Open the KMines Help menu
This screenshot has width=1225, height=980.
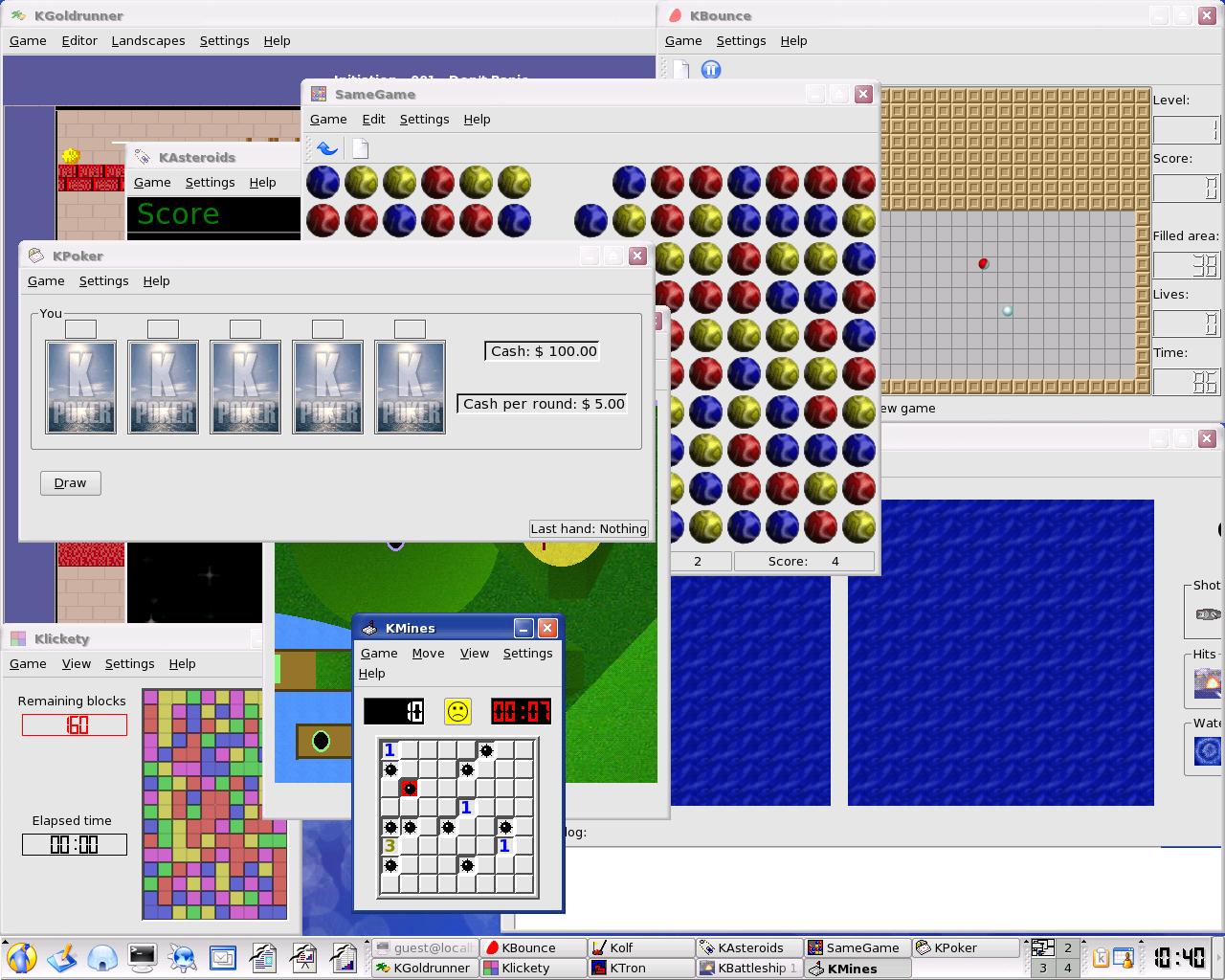point(371,674)
